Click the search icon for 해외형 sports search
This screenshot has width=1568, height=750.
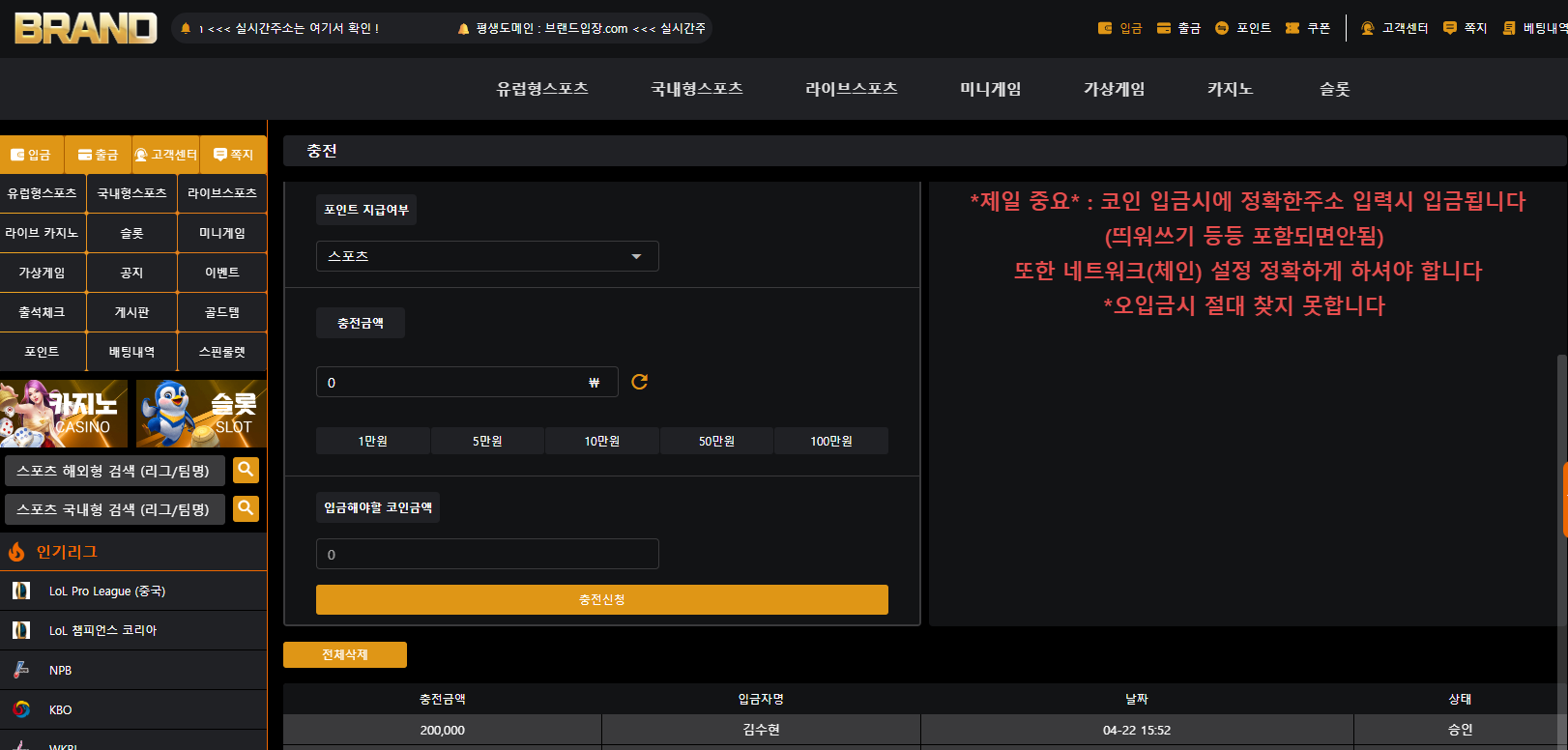(x=246, y=470)
